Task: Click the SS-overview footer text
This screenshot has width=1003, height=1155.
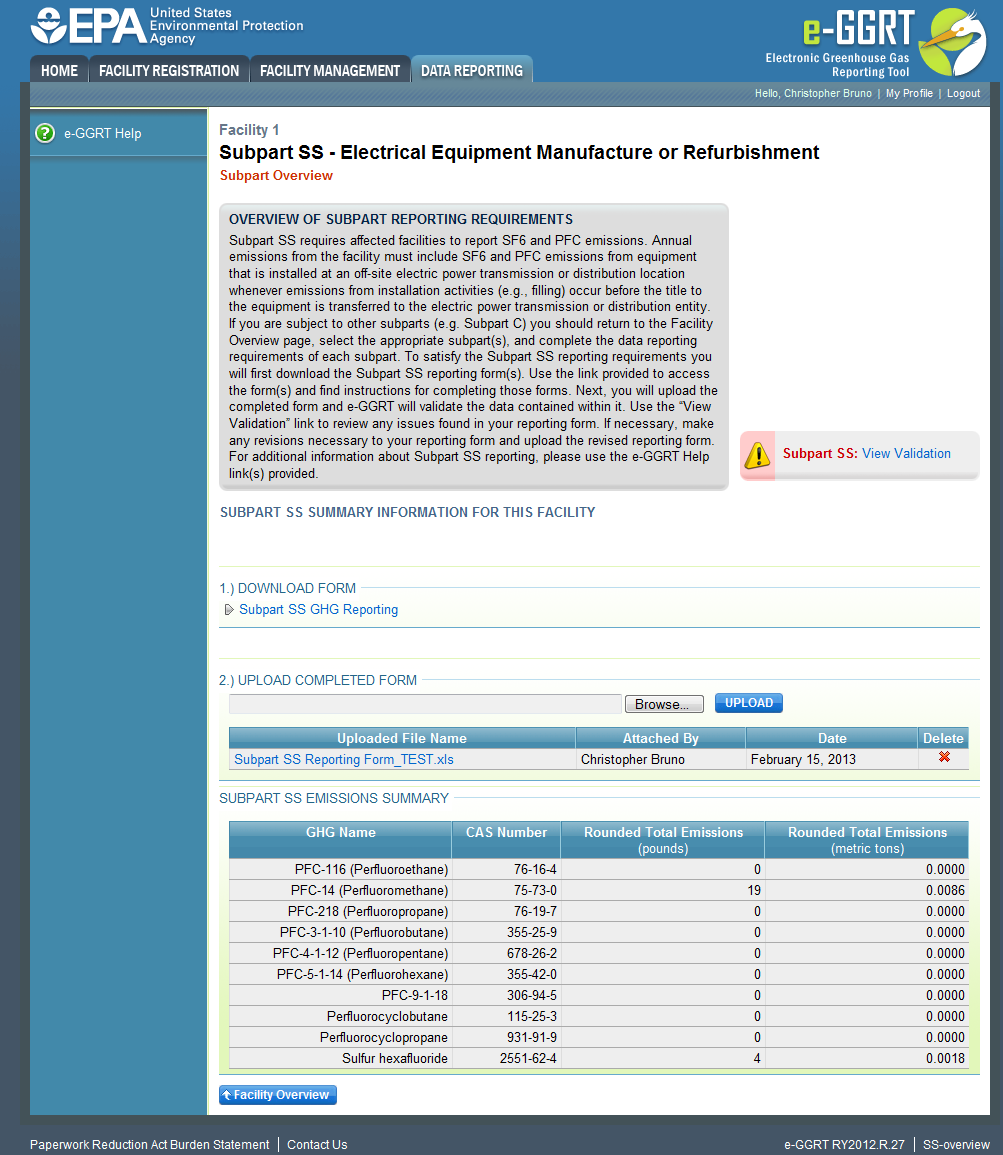Action: click(x=956, y=1145)
